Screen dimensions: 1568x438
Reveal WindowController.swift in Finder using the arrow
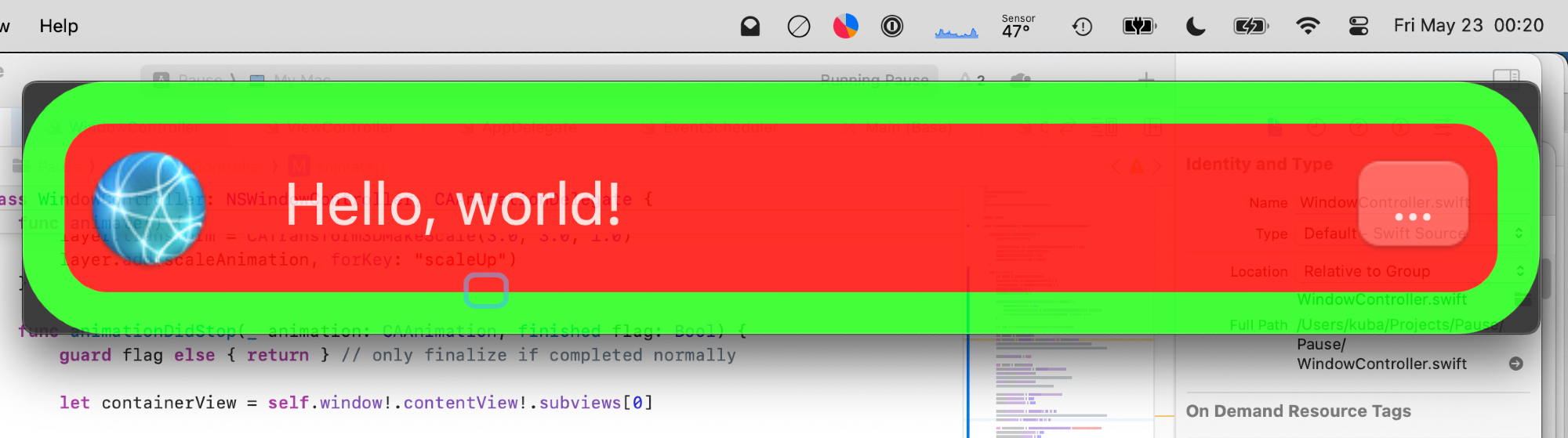pyautogui.click(x=1515, y=364)
